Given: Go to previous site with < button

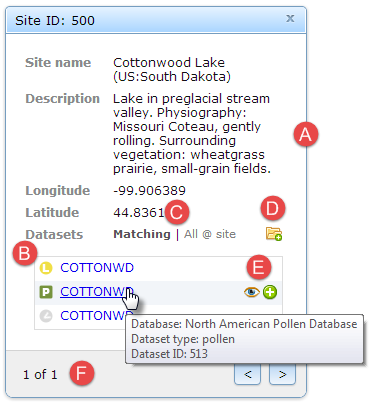Looking at the screenshot, I should tap(247, 374).
